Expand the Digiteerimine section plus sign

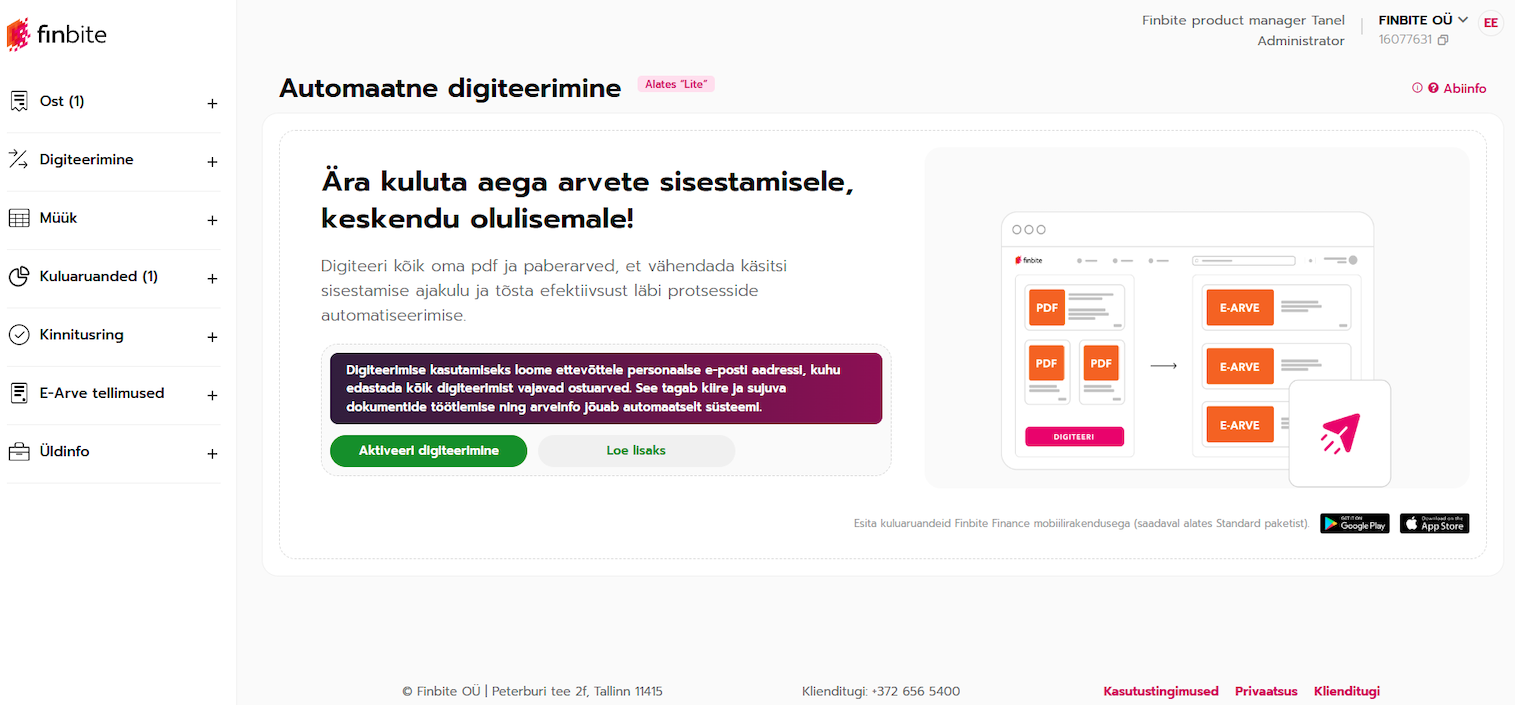[x=212, y=161]
